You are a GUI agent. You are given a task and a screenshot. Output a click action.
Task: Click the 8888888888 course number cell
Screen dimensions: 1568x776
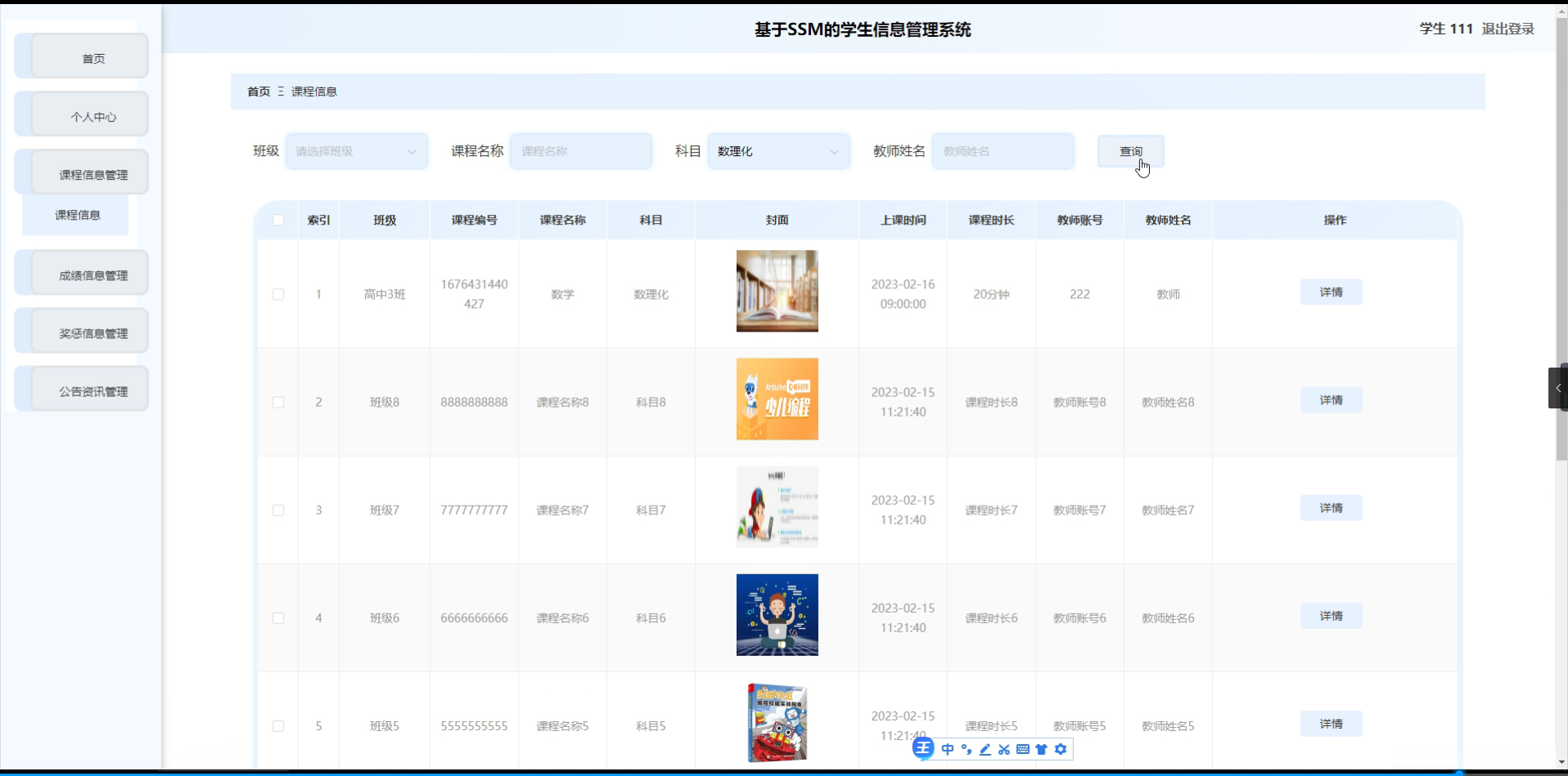point(474,402)
